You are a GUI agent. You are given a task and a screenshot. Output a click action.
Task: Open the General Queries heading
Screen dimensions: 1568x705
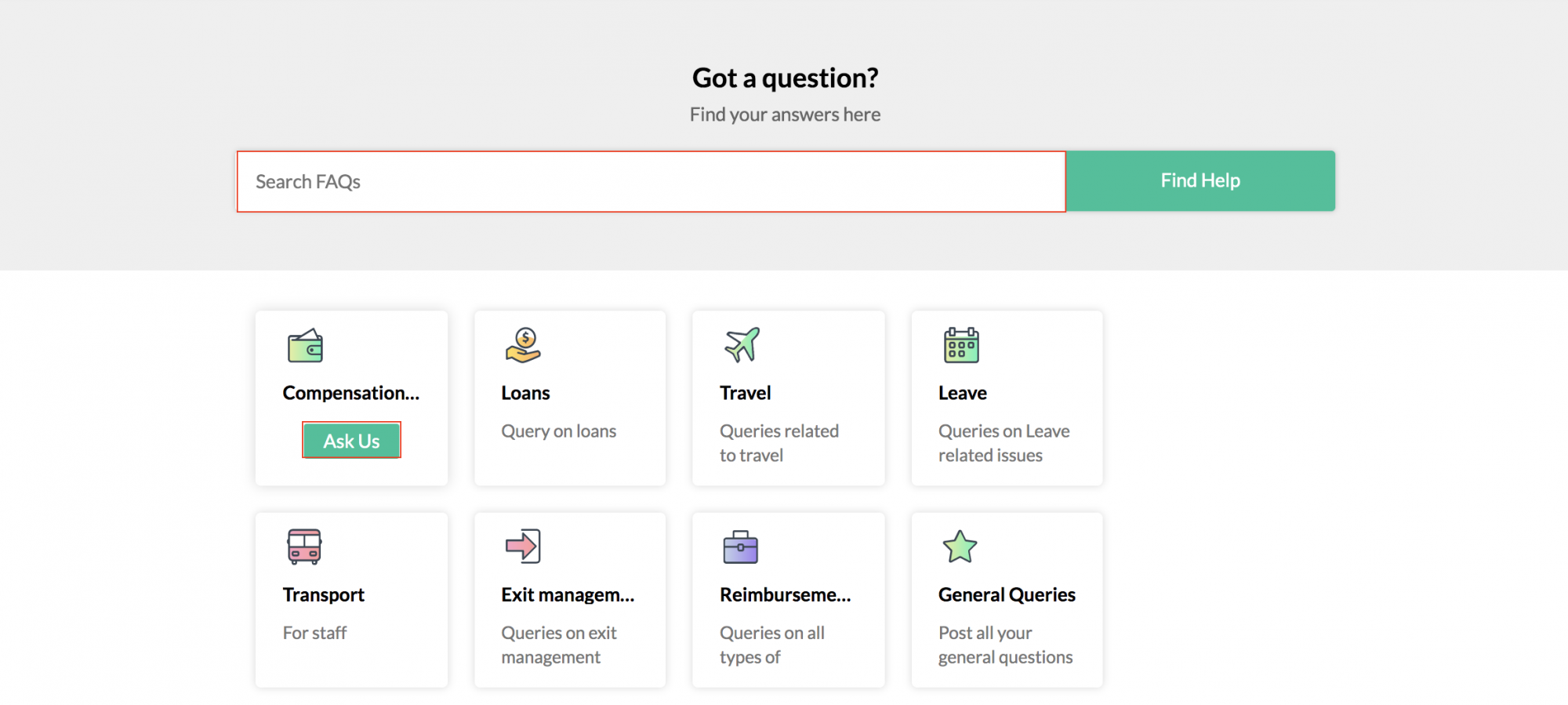click(1007, 595)
